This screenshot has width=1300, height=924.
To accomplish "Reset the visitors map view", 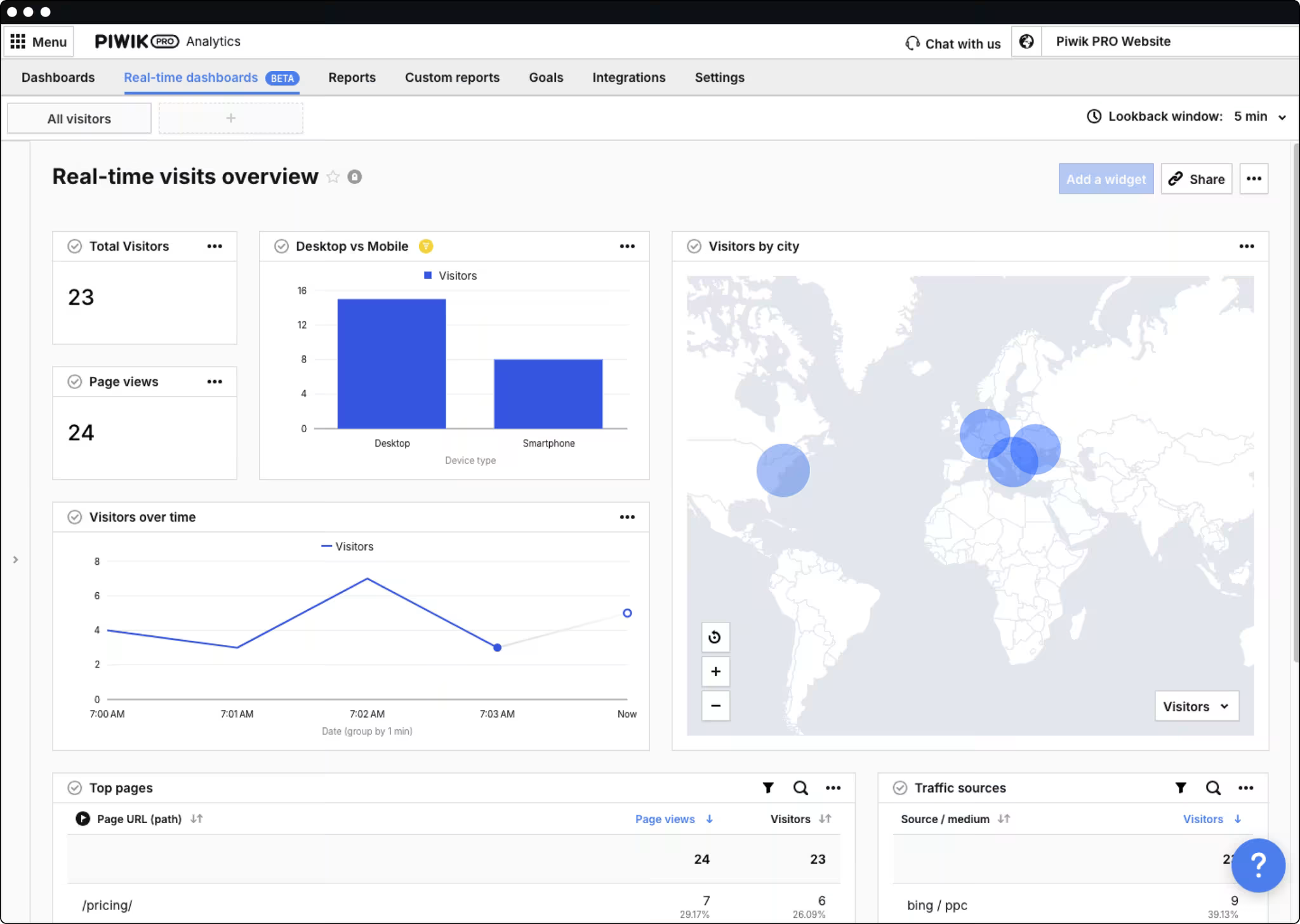I will tap(715, 637).
